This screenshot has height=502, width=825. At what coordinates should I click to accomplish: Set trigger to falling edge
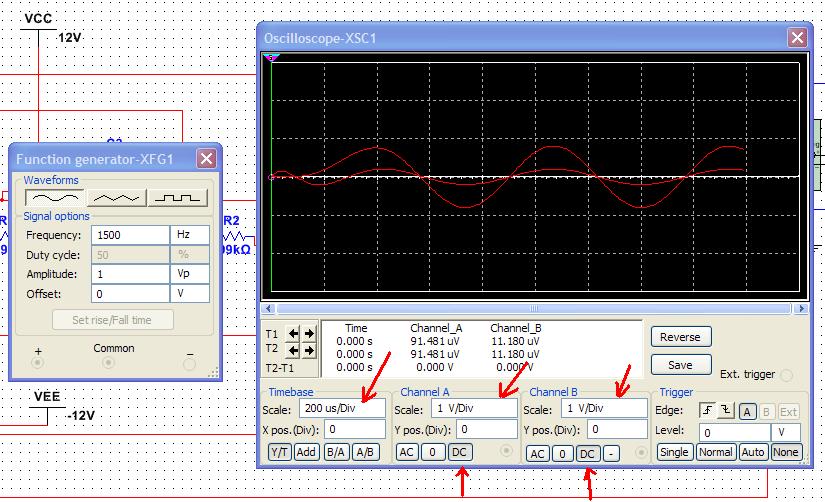(x=725, y=411)
